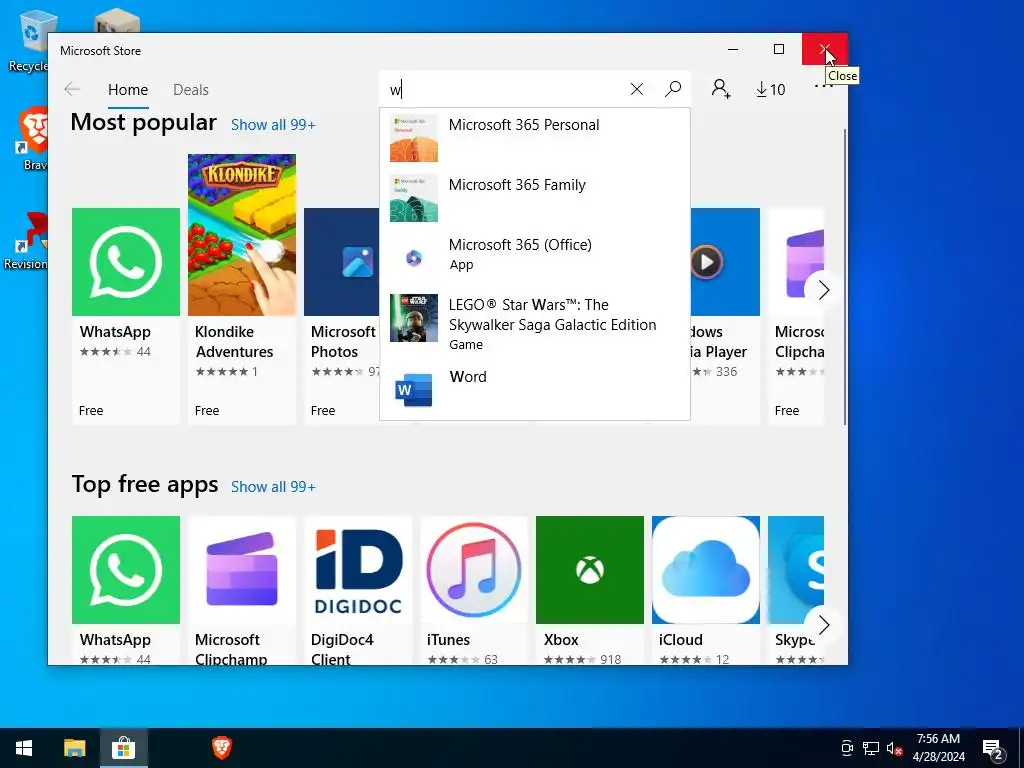This screenshot has width=1024, height=768.
Task: Switch to the Deals tab
Action: pos(191,89)
